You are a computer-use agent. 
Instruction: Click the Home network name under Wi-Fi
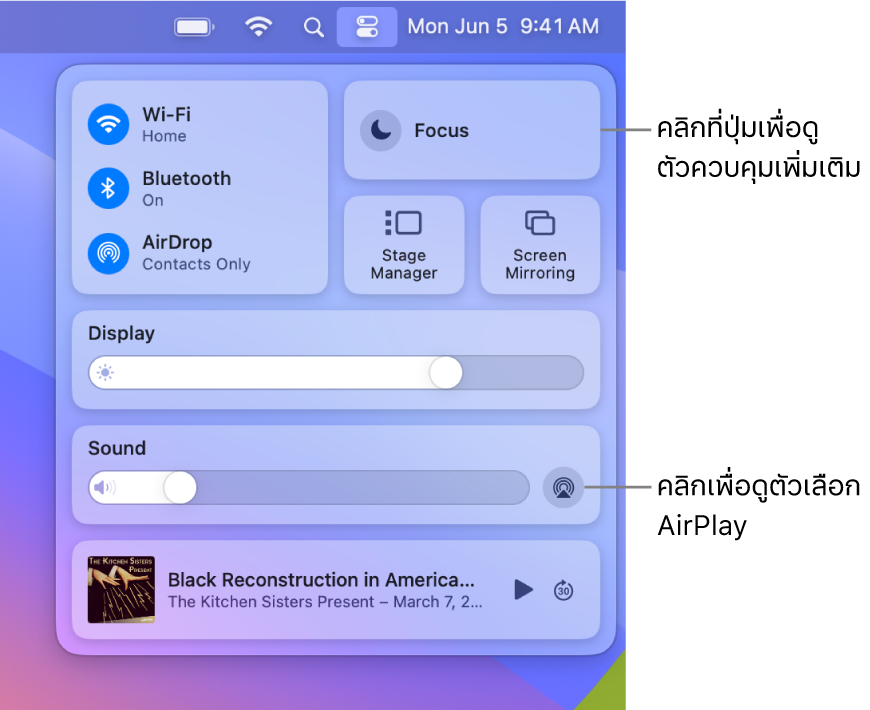coord(164,136)
